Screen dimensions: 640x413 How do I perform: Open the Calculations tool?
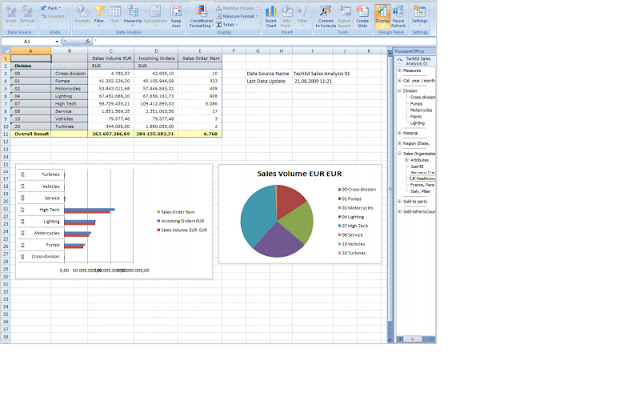coord(156,14)
